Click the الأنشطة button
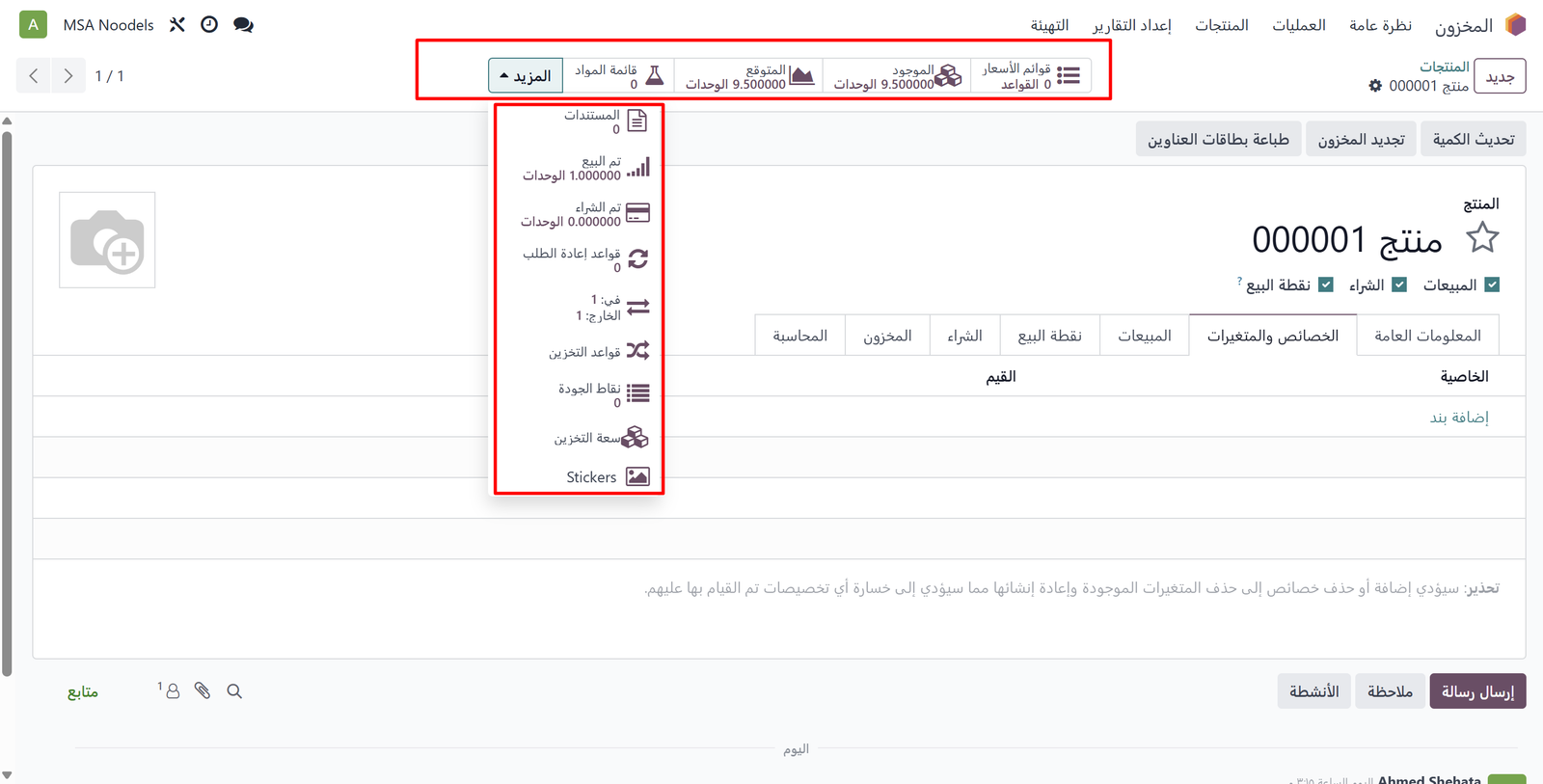 (x=1313, y=690)
